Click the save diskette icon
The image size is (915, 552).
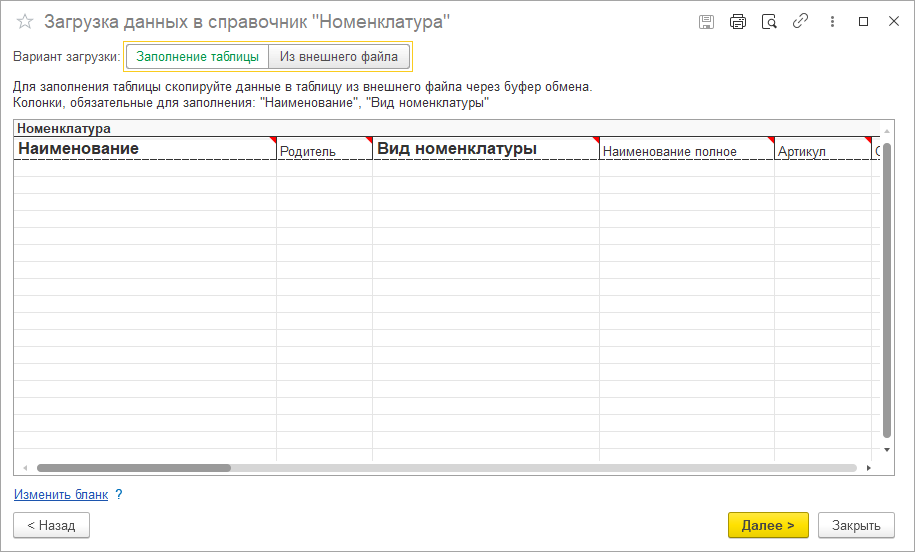coord(706,21)
